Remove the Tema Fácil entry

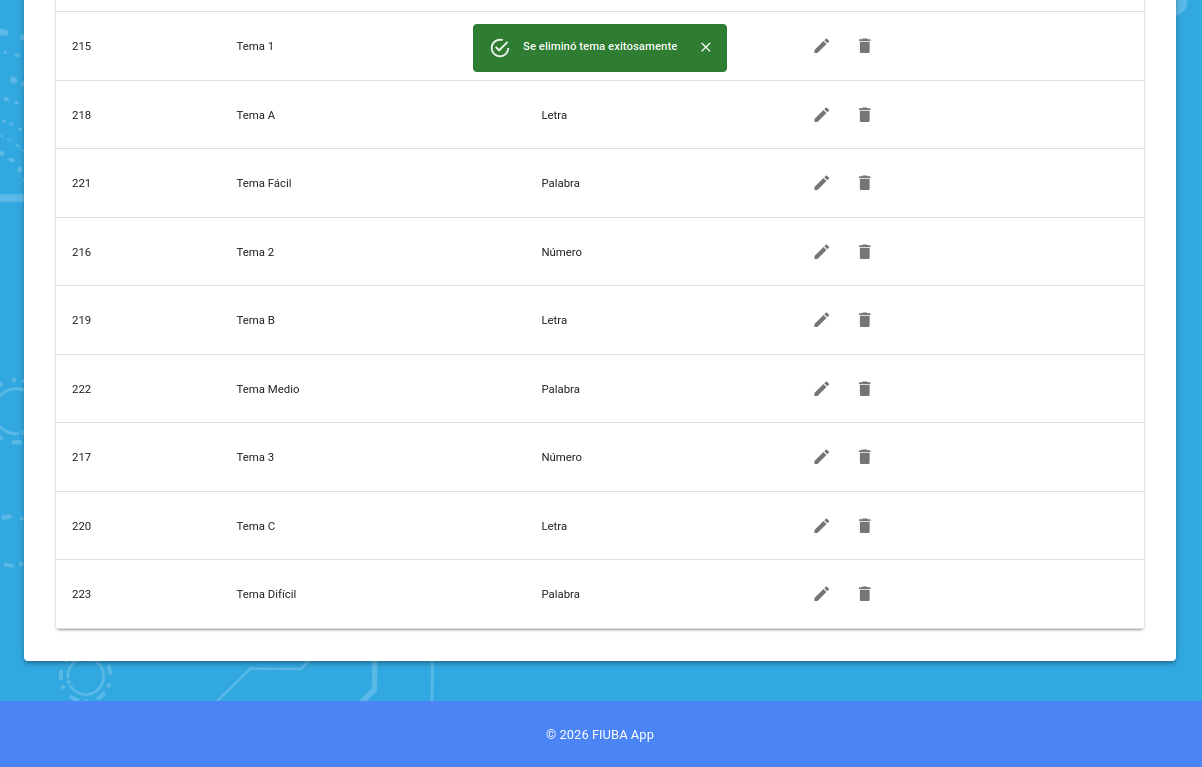pyautogui.click(x=865, y=183)
